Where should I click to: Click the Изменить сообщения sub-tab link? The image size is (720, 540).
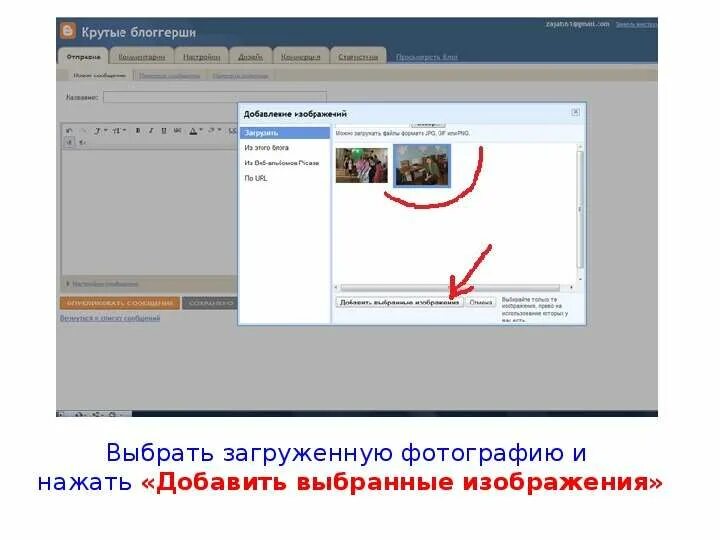(169, 75)
